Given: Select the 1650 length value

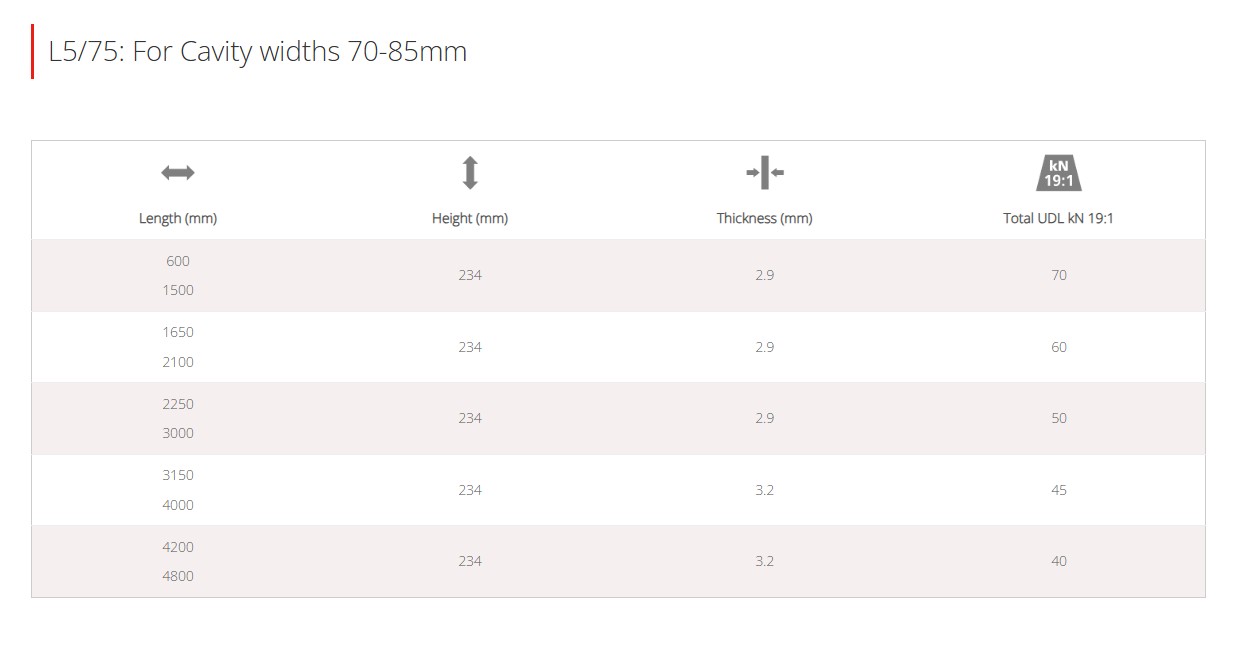Looking at the screenshot, I should [x=178, y=332].
